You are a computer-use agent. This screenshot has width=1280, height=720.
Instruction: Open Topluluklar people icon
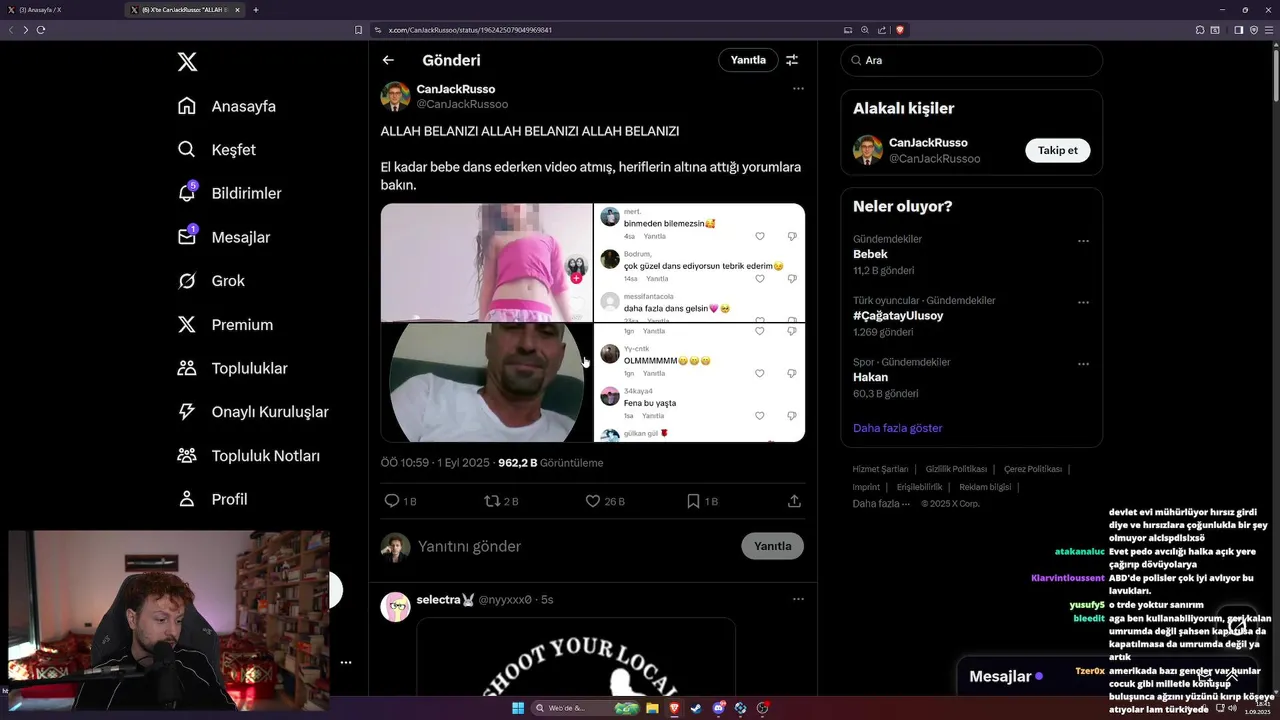tap(186, 368)
